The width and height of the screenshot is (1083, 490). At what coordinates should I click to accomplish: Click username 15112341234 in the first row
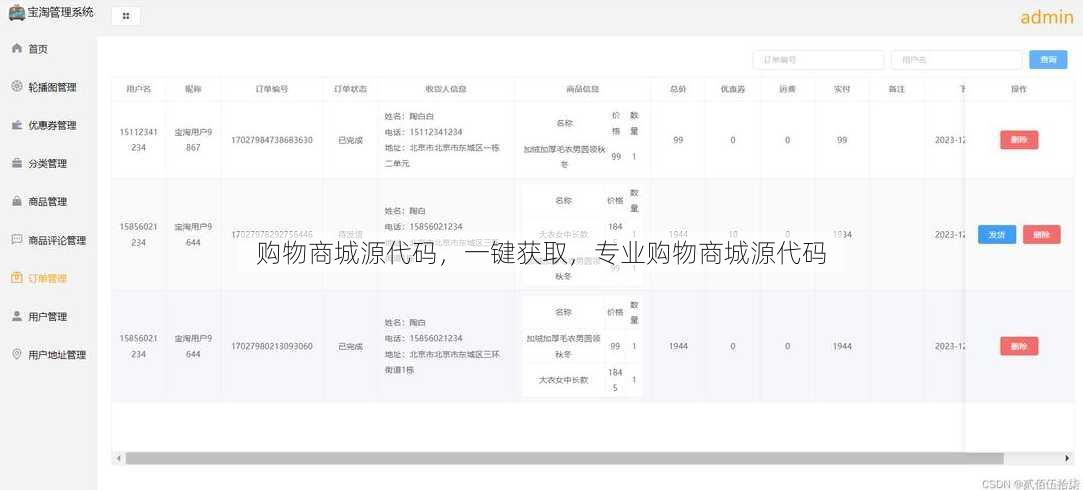point(138,140)
